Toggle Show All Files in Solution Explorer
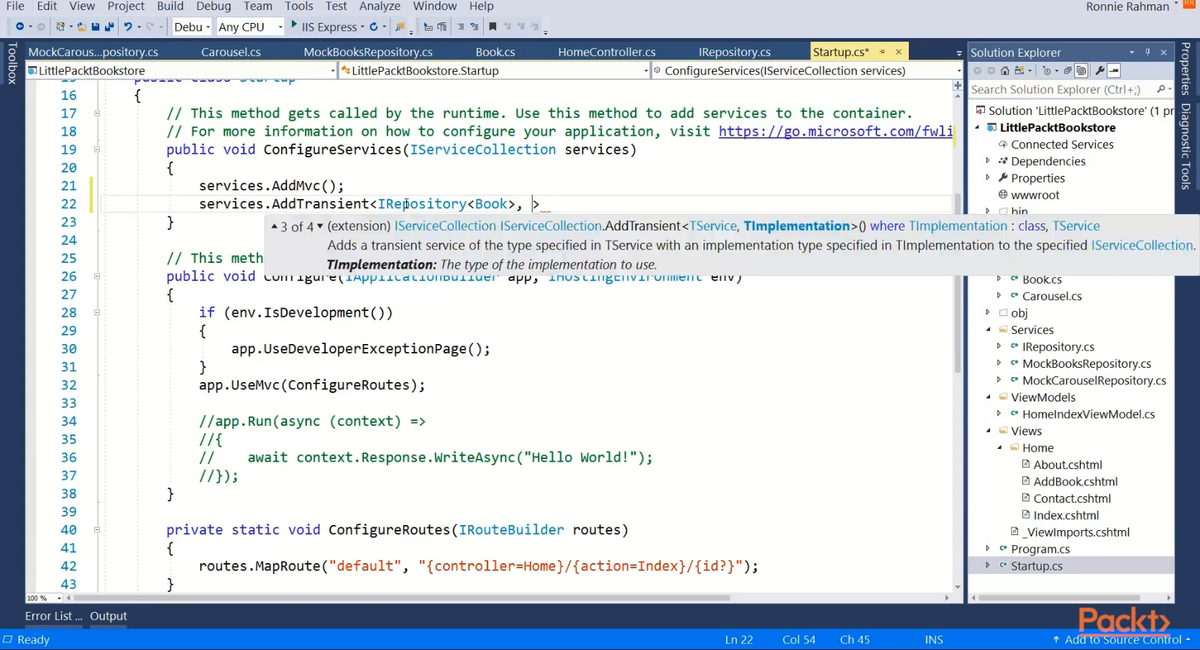The image size is (1200, 650). click(1081, 71)
